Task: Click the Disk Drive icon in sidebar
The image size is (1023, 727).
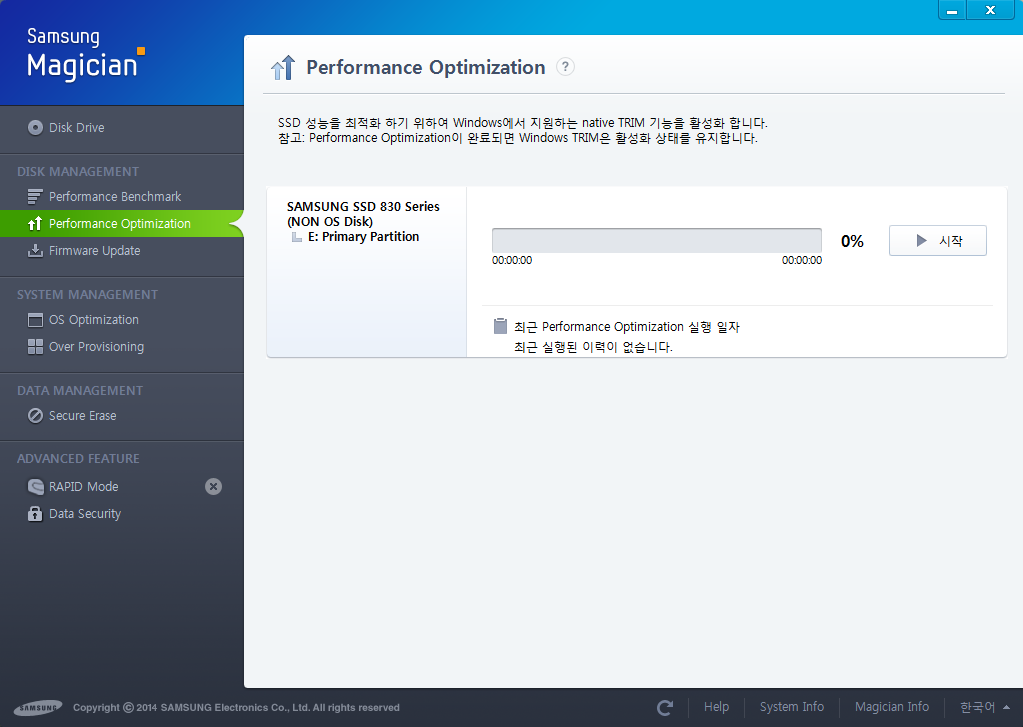Action: 36,127
